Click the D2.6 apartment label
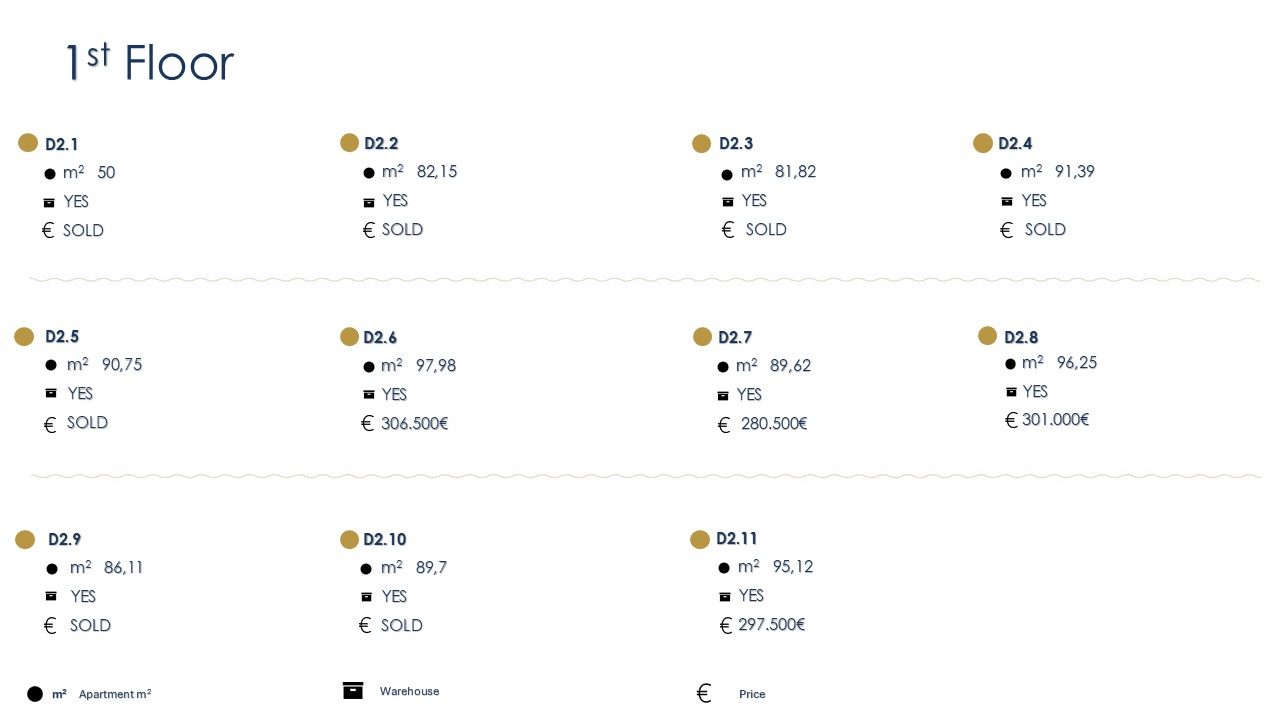The image size is (1280, 720). (380, 338)
